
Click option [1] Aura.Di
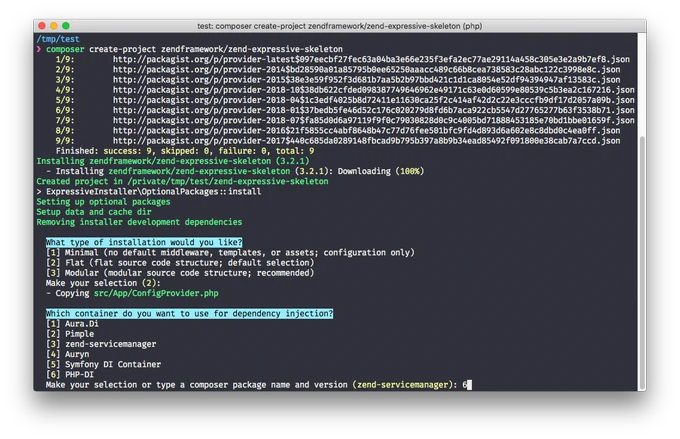coord(72,324)
